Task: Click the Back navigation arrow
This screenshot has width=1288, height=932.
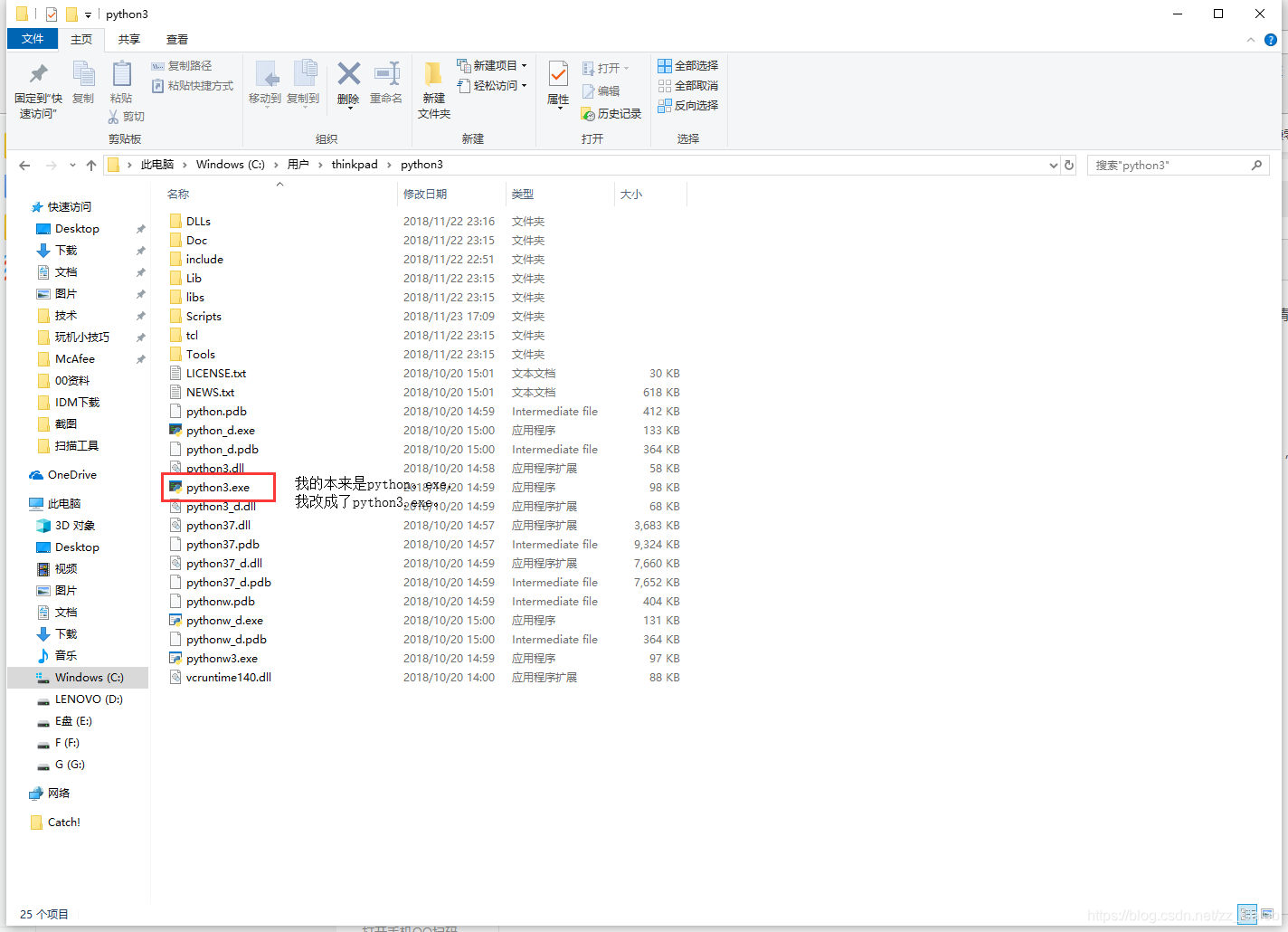Action: [24, 166]
